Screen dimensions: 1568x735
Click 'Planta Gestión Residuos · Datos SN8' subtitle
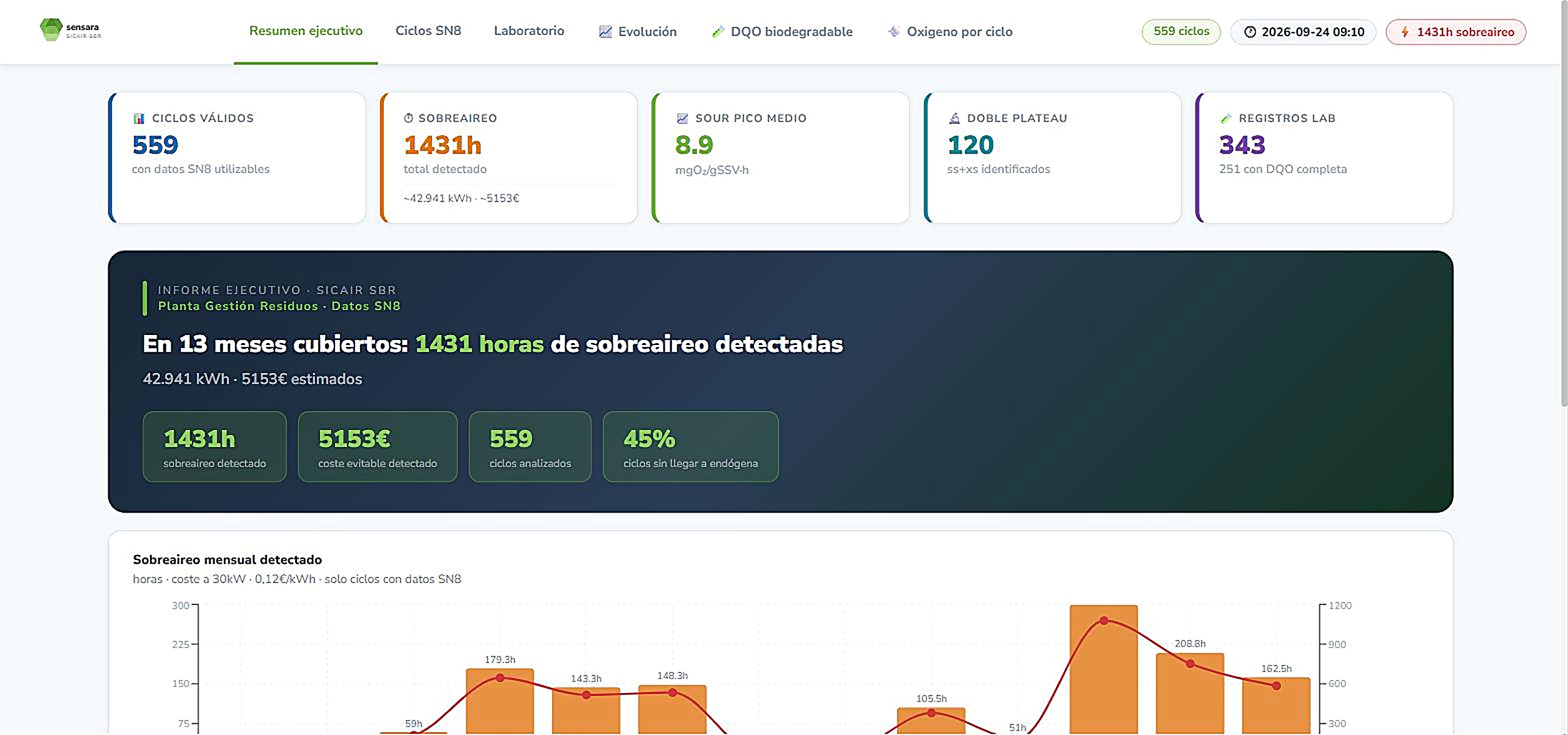(279, 306)
